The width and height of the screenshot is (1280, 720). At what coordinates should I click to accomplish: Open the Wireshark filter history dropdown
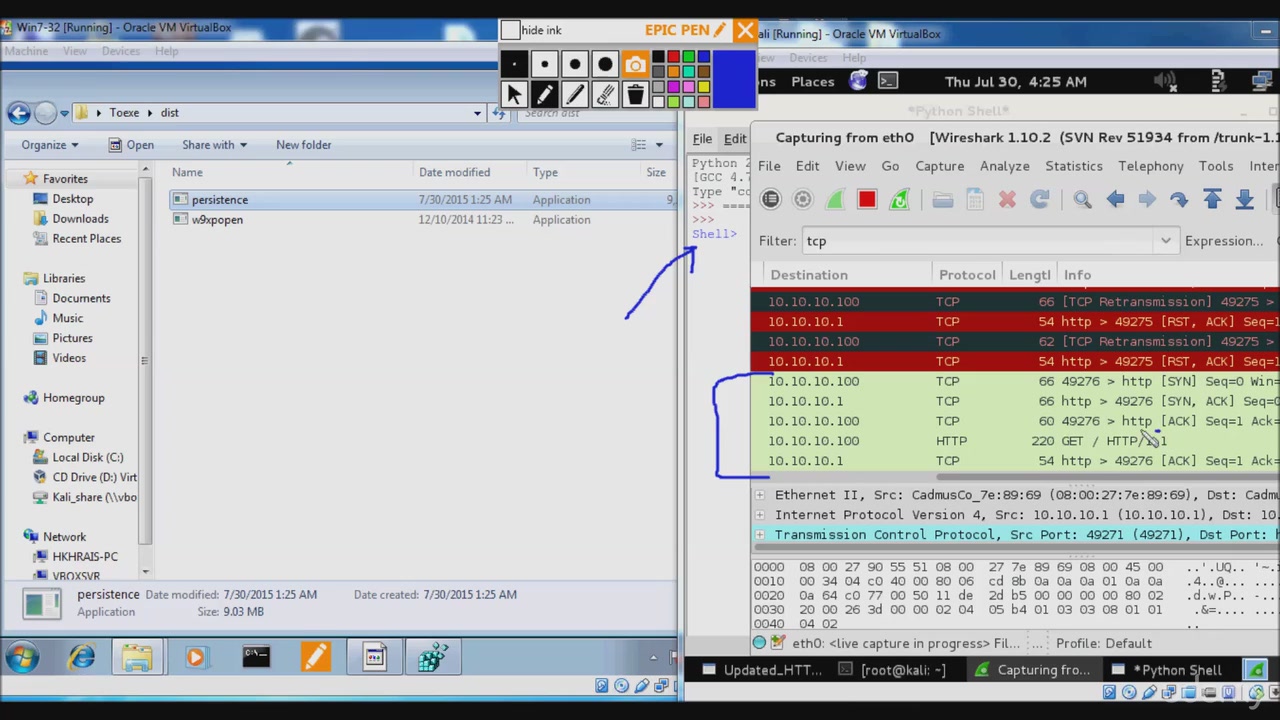pyautogui.click(x=1165, y=241)
